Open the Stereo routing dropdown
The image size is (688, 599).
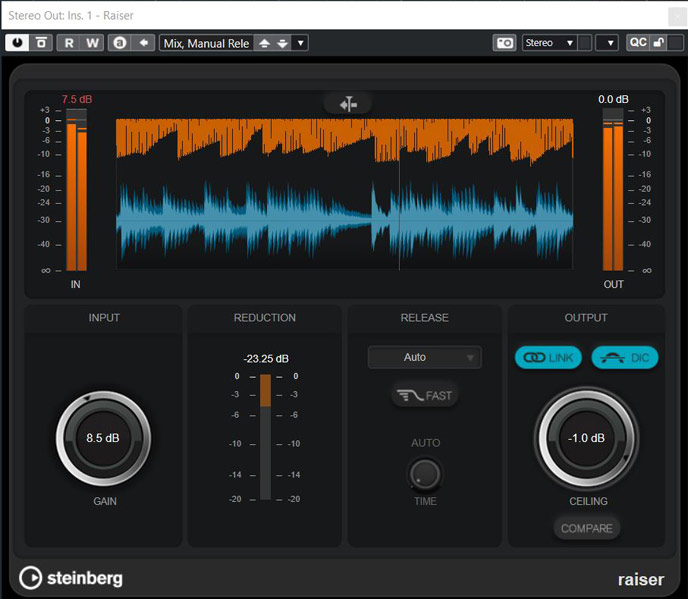(550, 43)
